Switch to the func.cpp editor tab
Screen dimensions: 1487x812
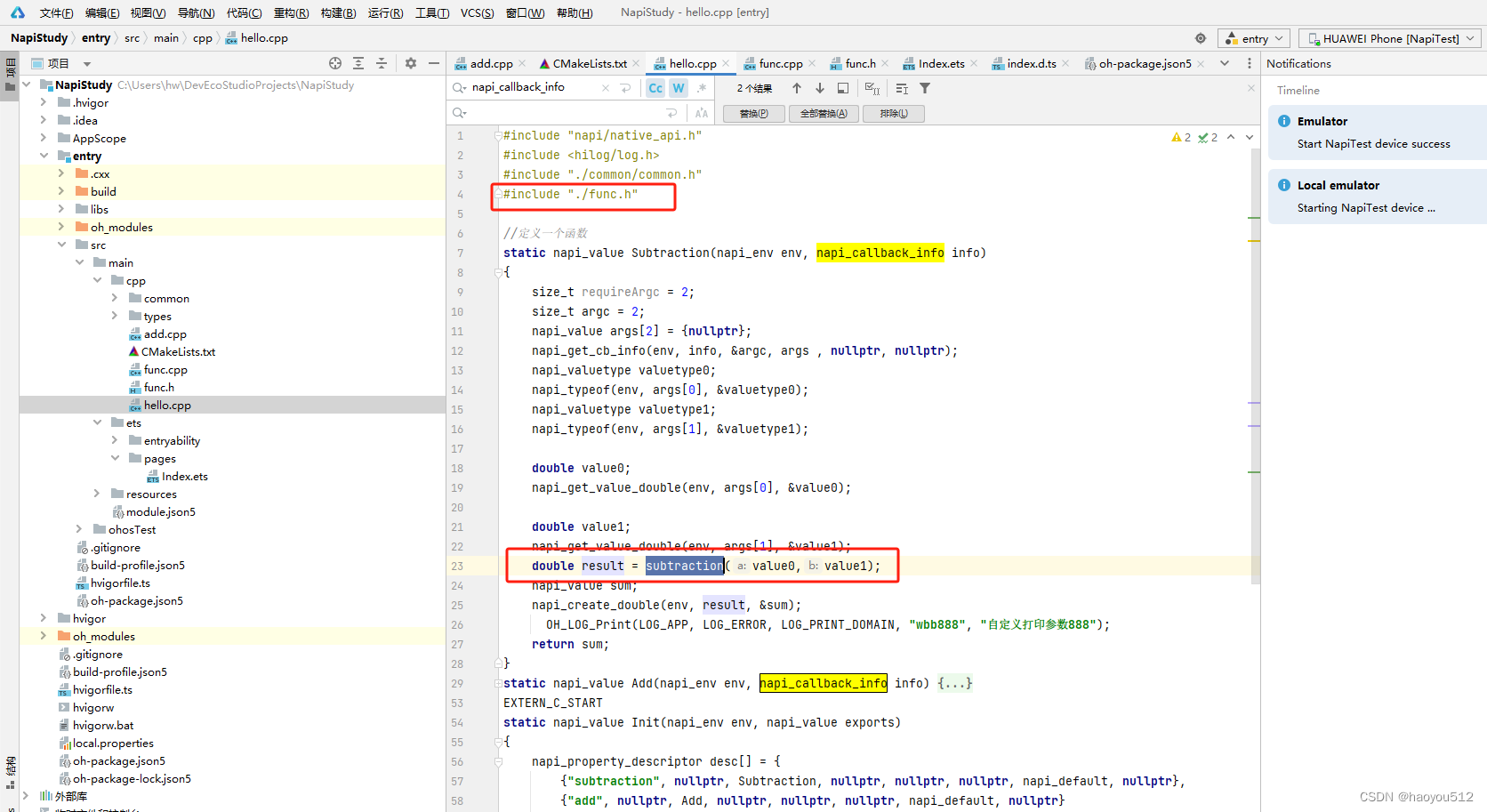780,63
